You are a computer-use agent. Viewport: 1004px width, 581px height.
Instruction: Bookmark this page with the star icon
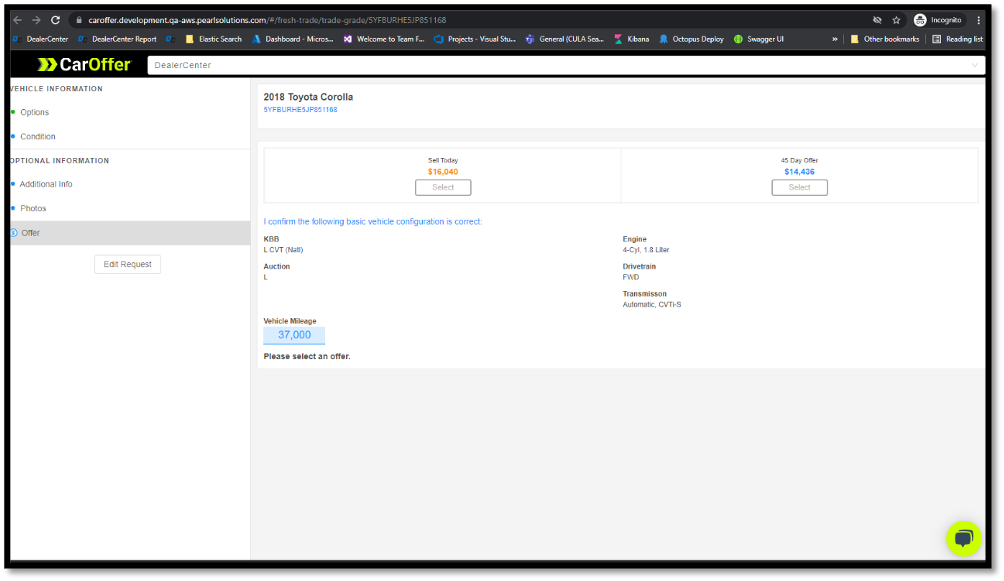(896, 20)
